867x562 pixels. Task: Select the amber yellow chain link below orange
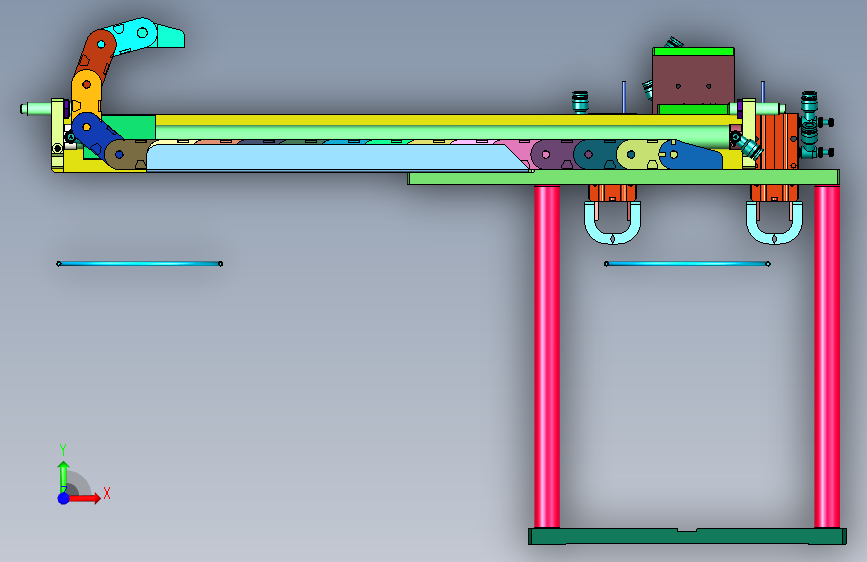click(x=86, y=94)
